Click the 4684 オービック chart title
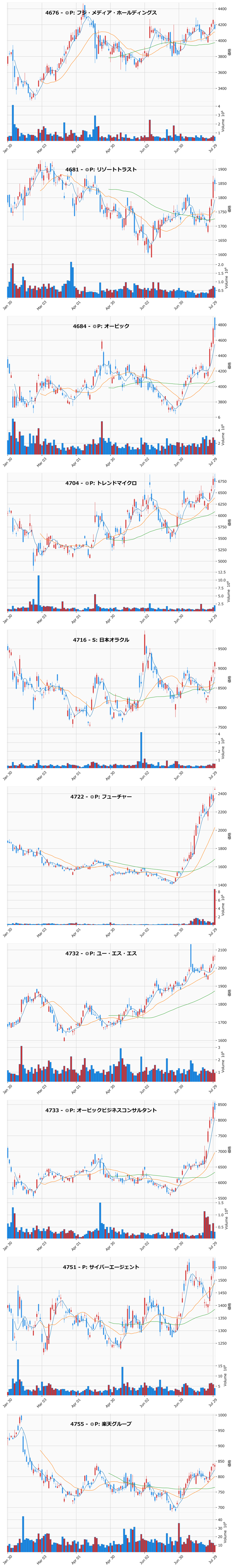Viewport: 234px width, 1568px height. [x=101, y=326]
